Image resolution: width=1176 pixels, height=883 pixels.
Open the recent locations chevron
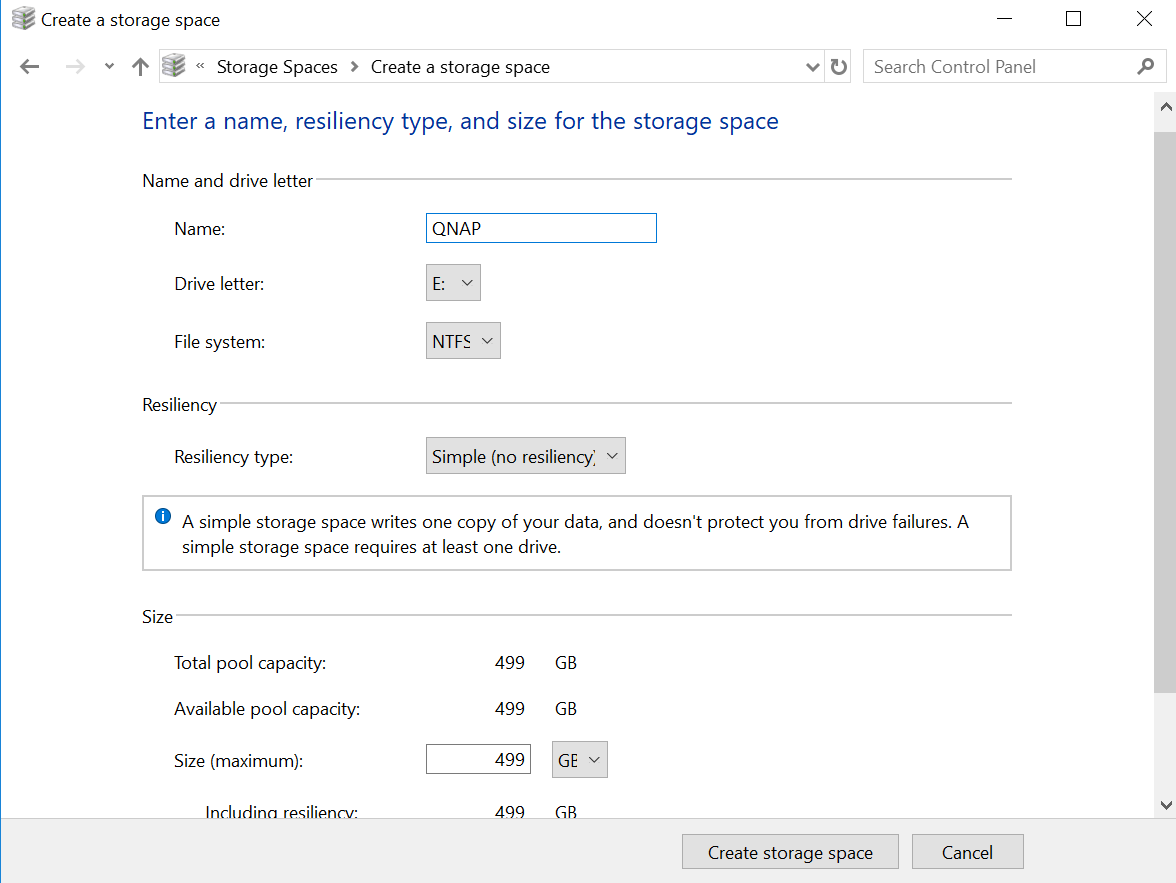coord(109,67)
